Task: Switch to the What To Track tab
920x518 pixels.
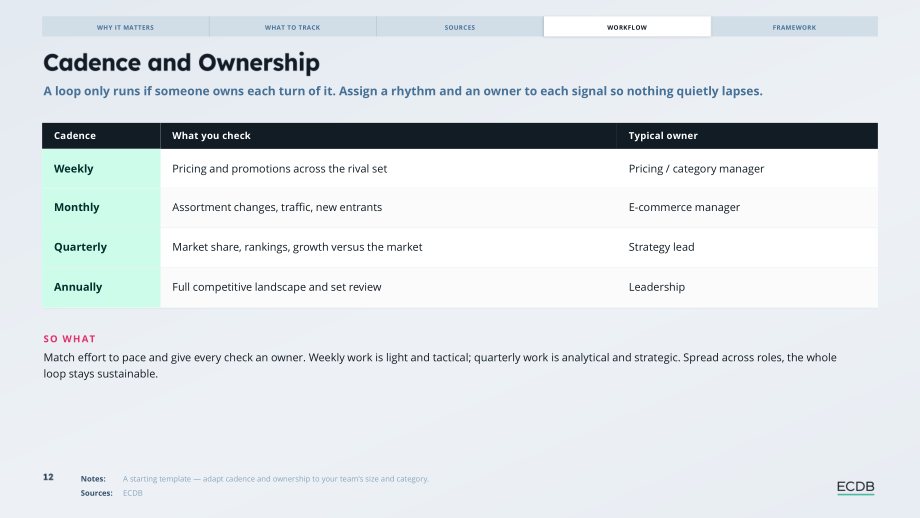Action: pyautogui.click(x=293, y=27)
